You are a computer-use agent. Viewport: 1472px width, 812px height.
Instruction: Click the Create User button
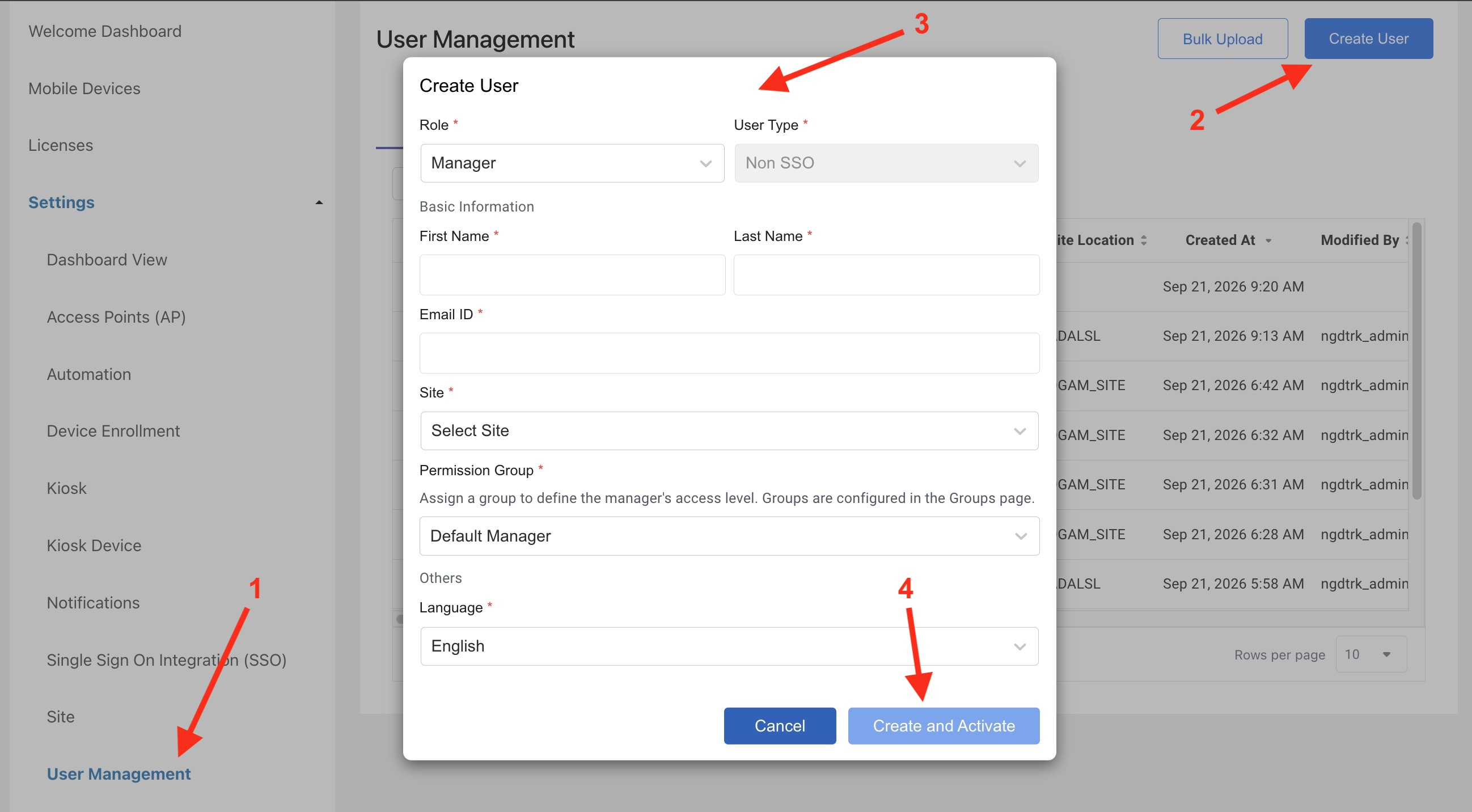click(x=1369, y=39)
